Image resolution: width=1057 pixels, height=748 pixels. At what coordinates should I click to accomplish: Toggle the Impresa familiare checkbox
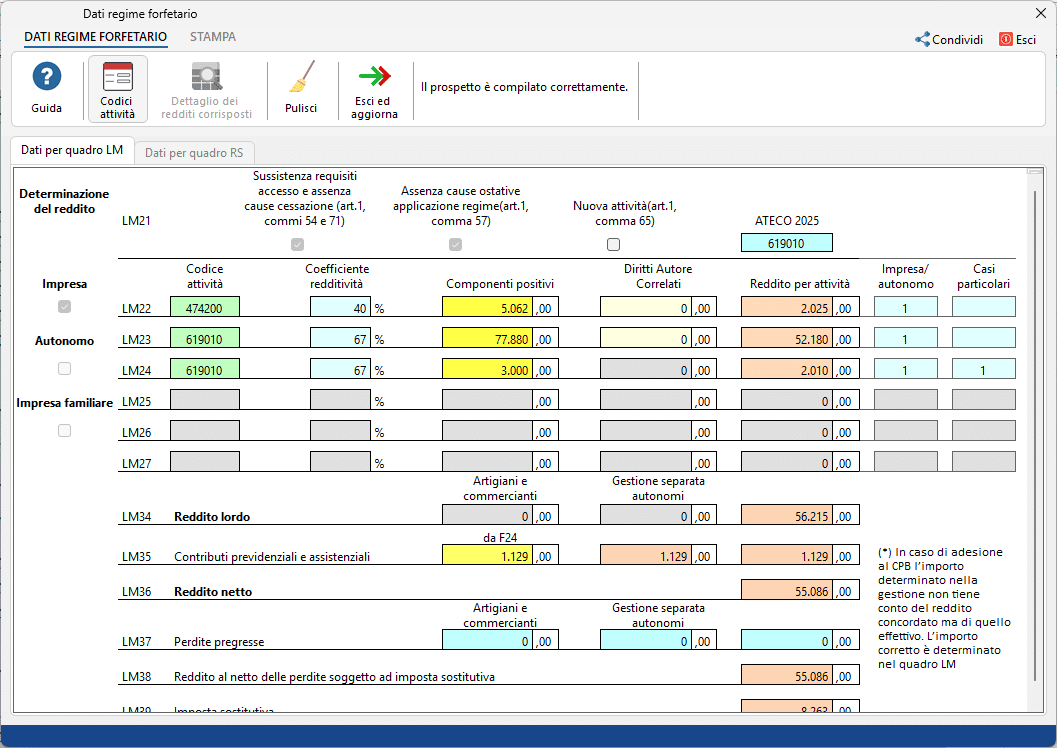(64, 430)
